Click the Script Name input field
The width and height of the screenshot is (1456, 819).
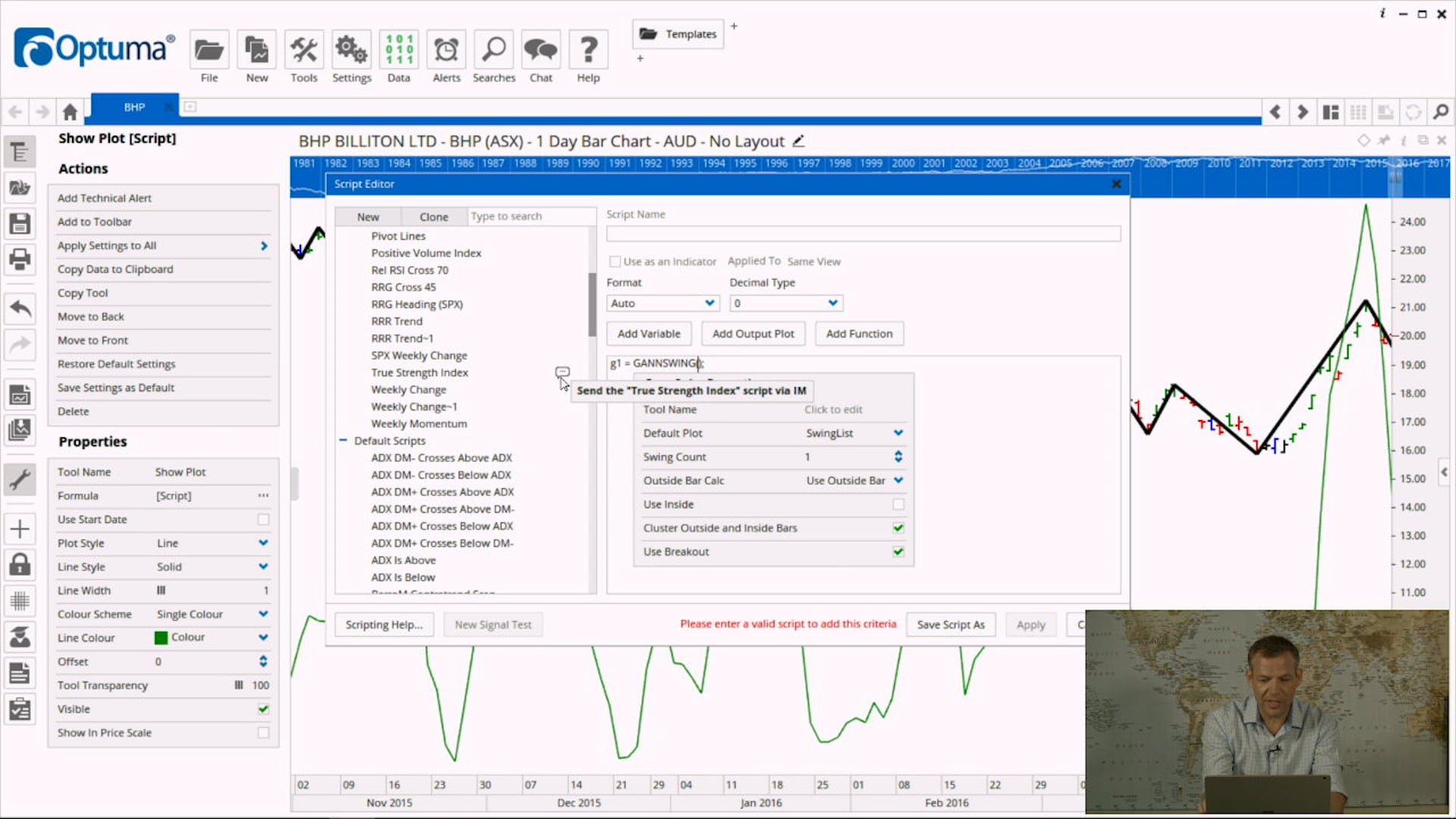point(863,234)
